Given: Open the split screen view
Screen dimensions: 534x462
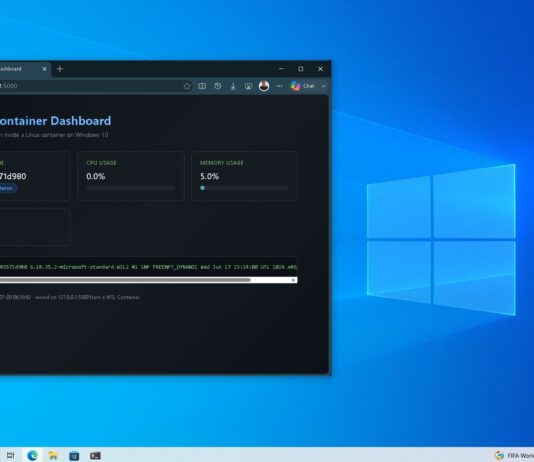Looking at the screenshot, I should (x=202, y=86).
